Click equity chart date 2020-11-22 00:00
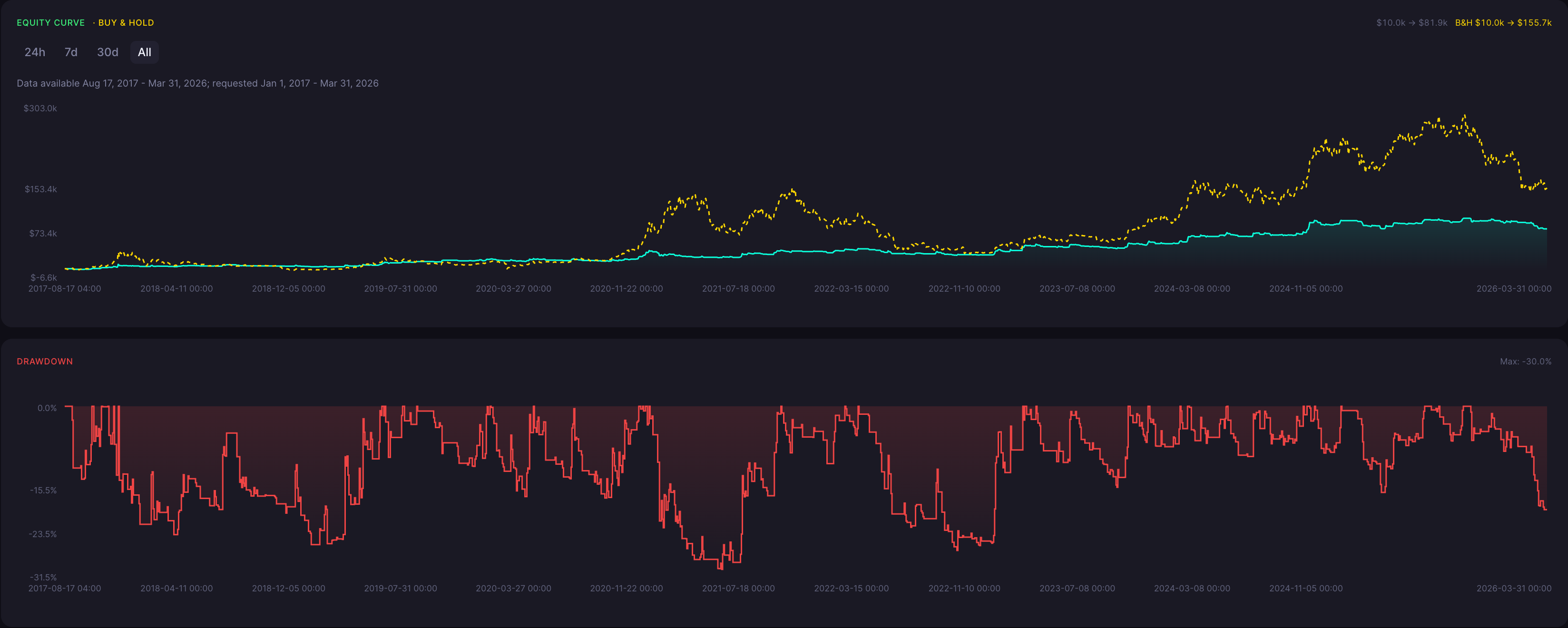 [627, 288]
